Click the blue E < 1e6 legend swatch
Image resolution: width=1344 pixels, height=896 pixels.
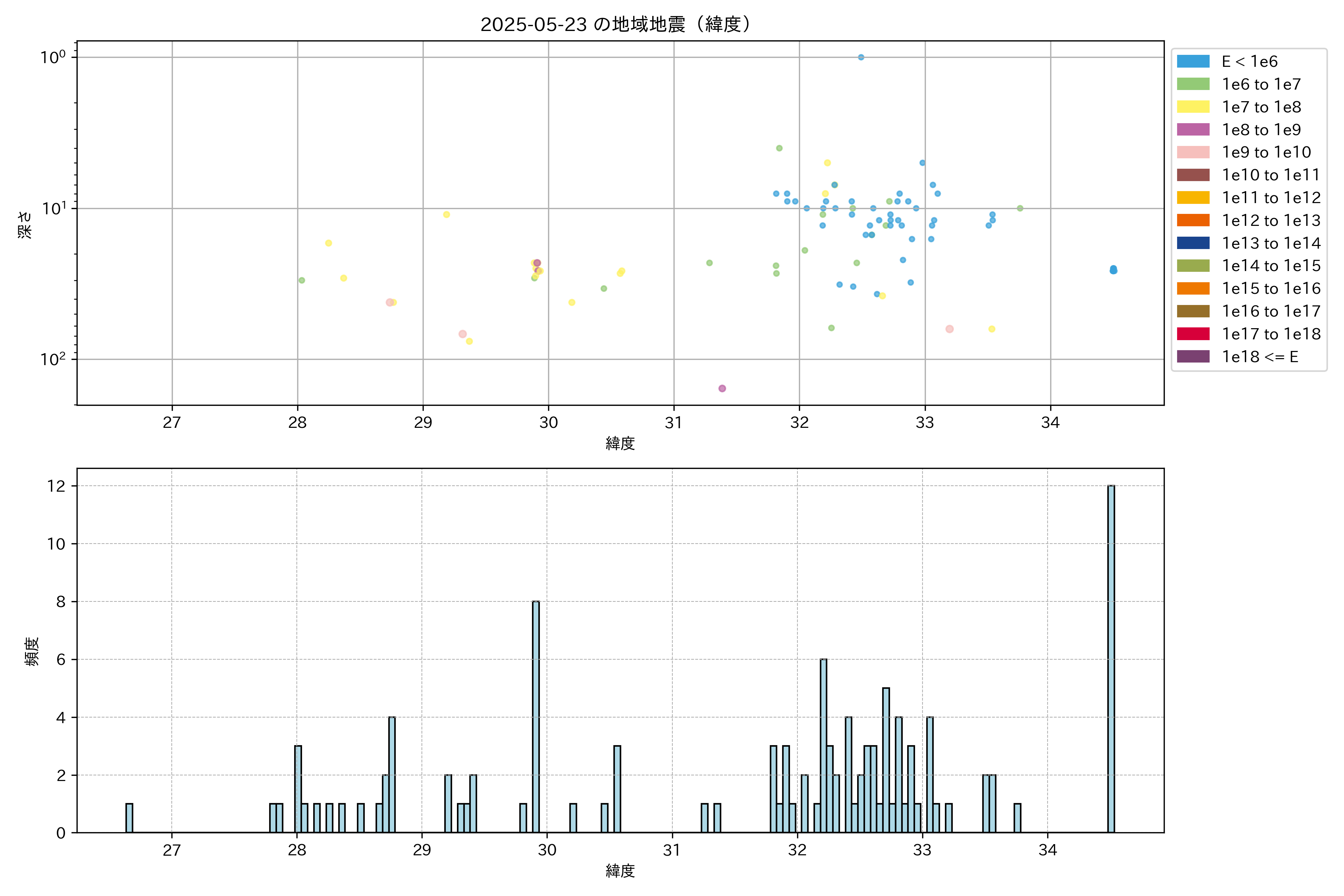1192,62
